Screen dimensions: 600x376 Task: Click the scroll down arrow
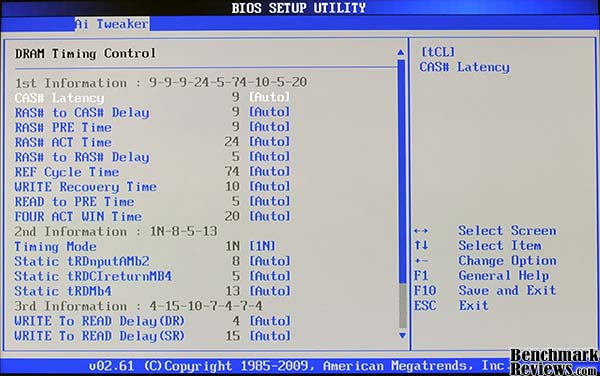(402, 335)
